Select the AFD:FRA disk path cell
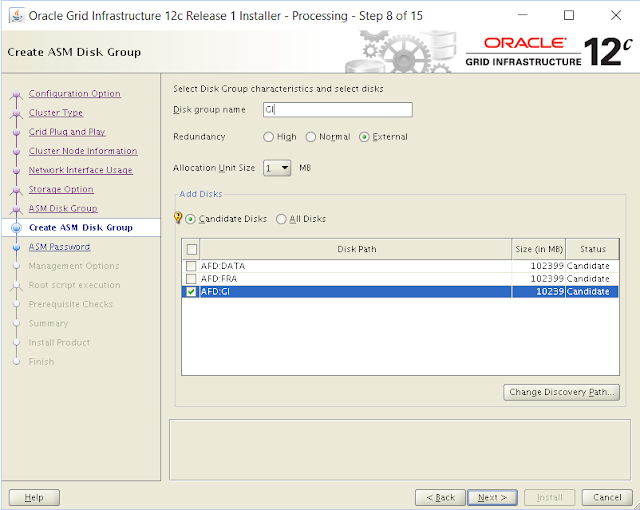 pos(355,279)
